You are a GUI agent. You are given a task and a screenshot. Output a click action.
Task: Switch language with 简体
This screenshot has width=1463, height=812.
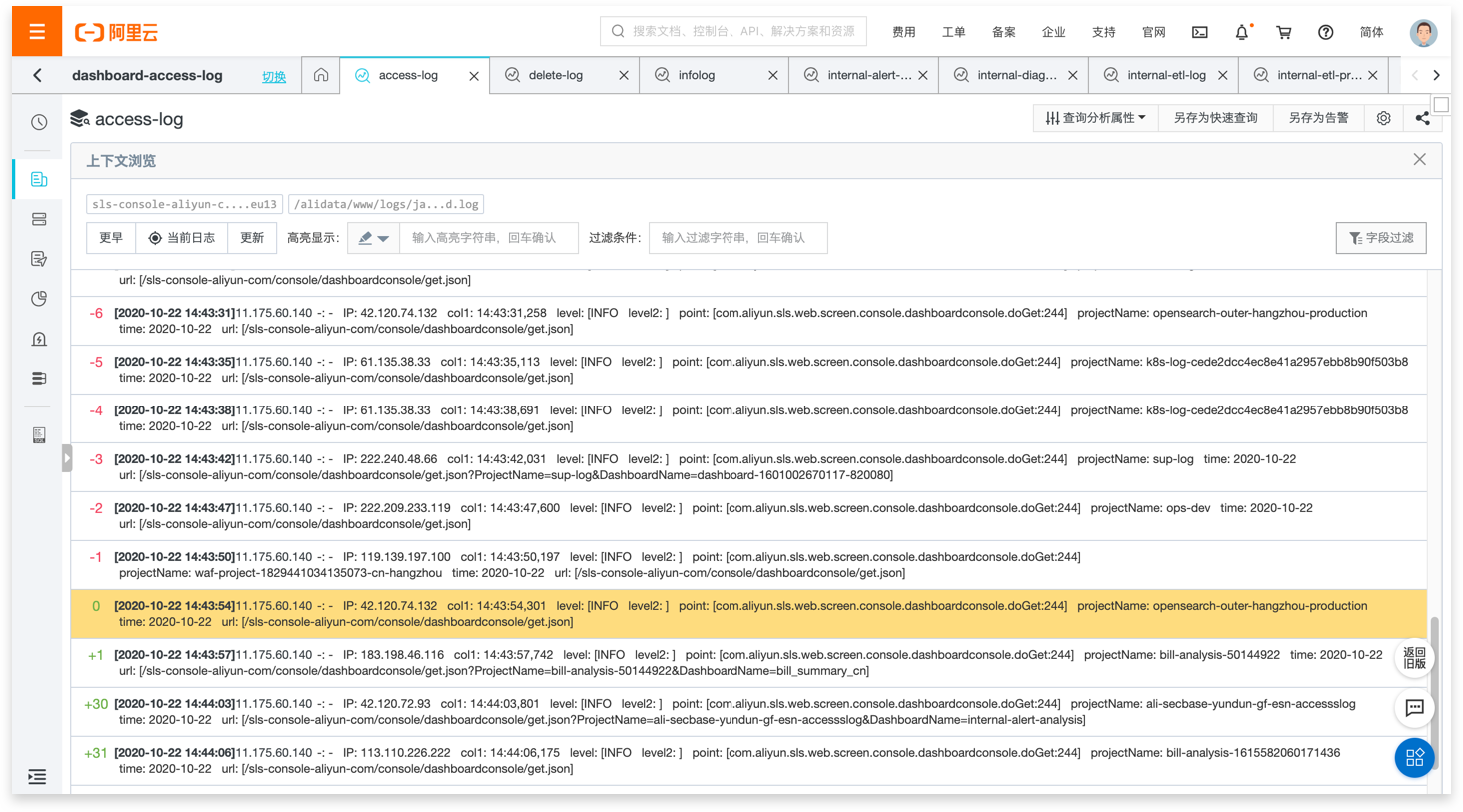(1372, 32)
